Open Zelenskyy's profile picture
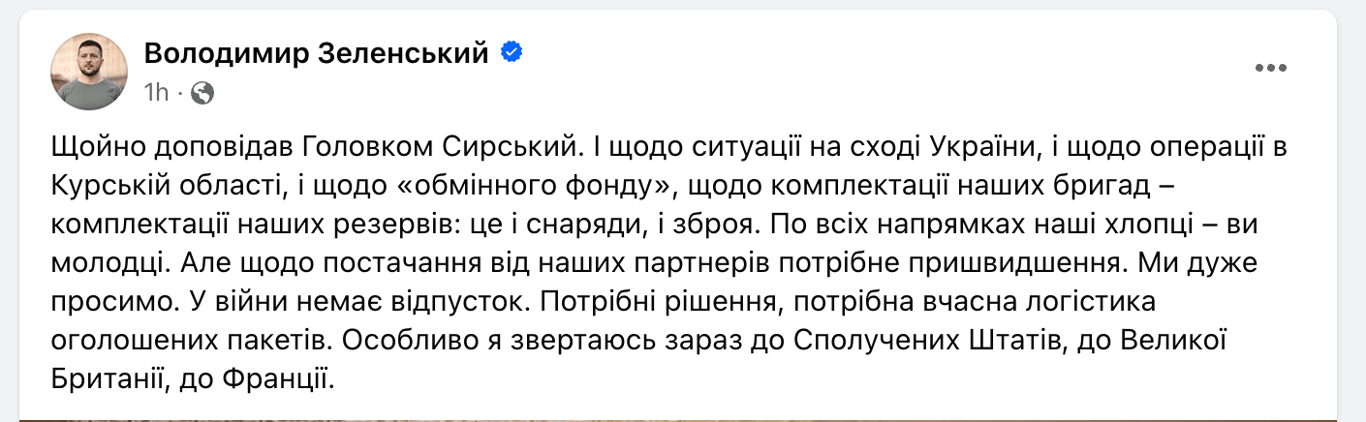Viewport: 1366px width, 422px height. point(89,71)
